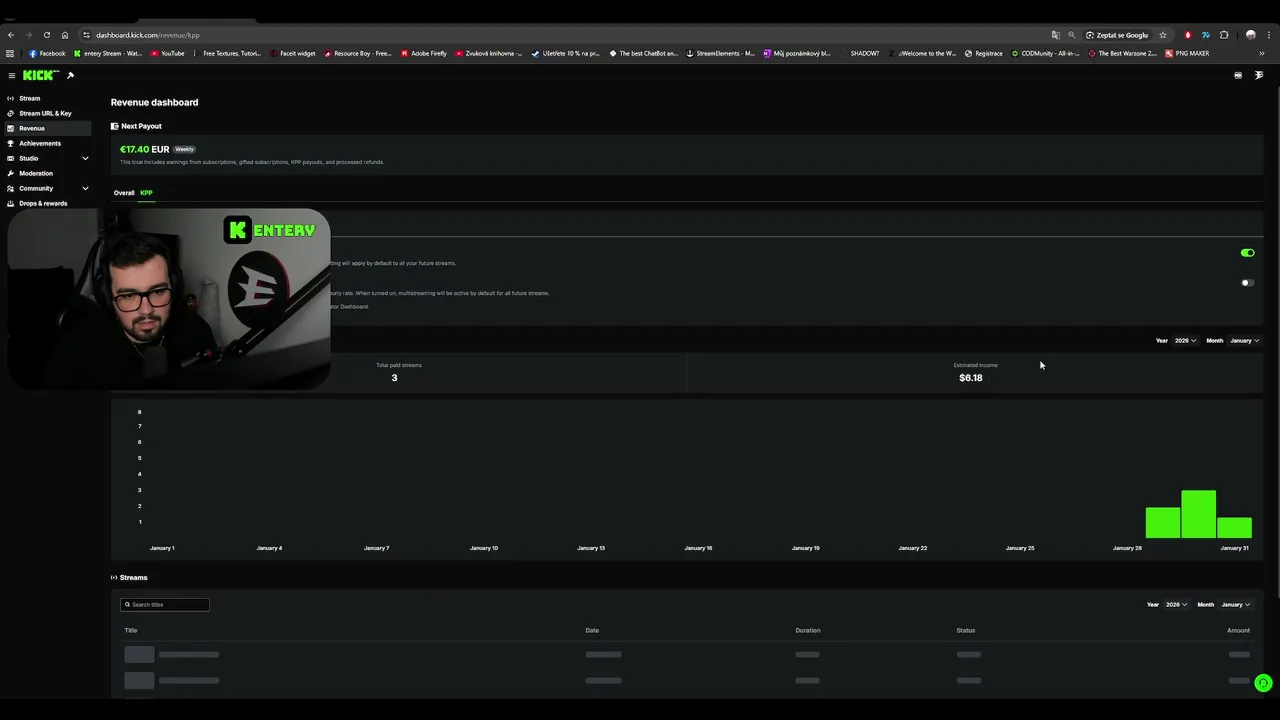Open browser home page icon
Image resolution: width=1280 pixels, height=720 pixels.
point(65,35)
